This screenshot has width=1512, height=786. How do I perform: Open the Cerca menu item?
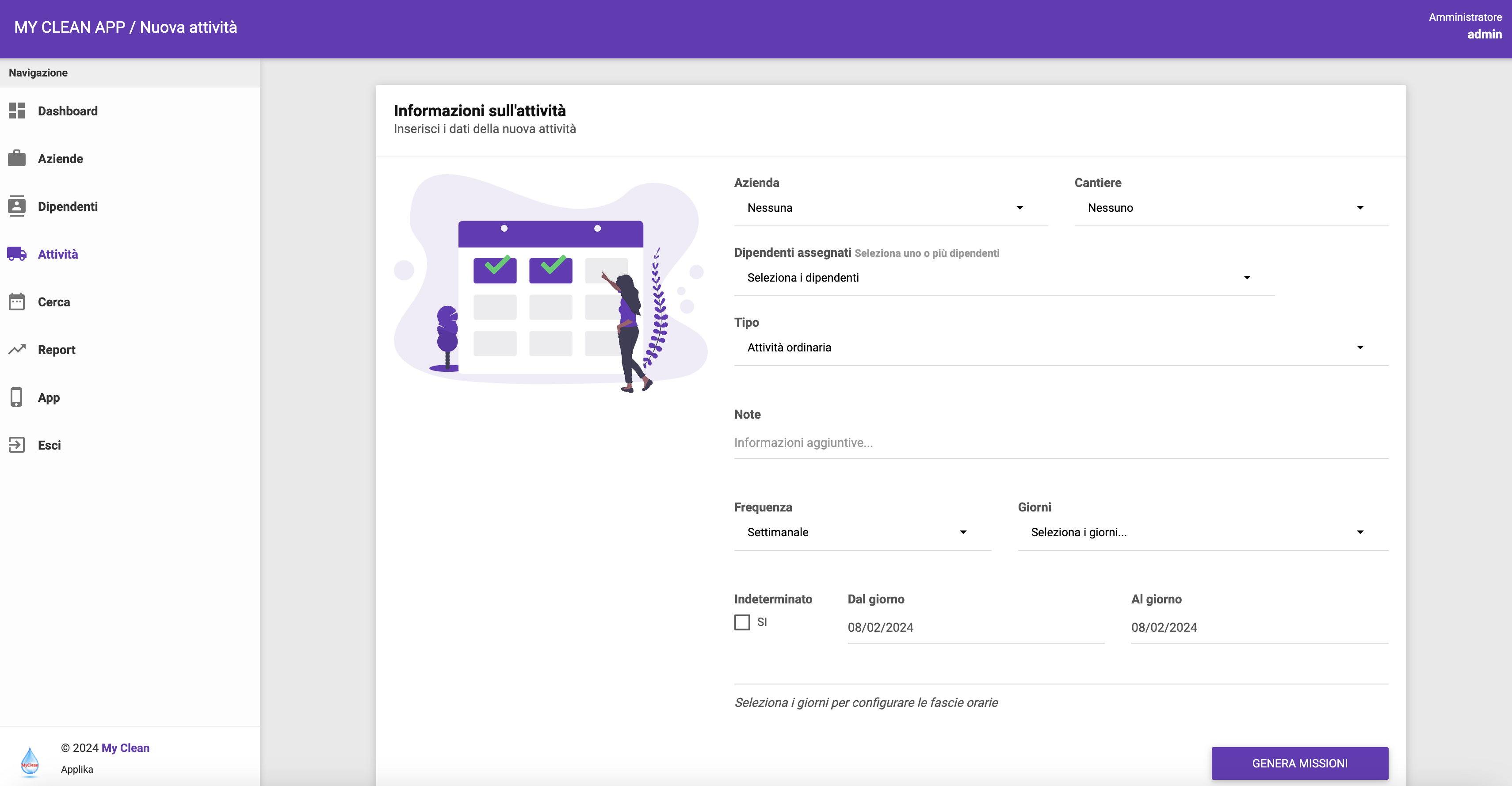130,302
